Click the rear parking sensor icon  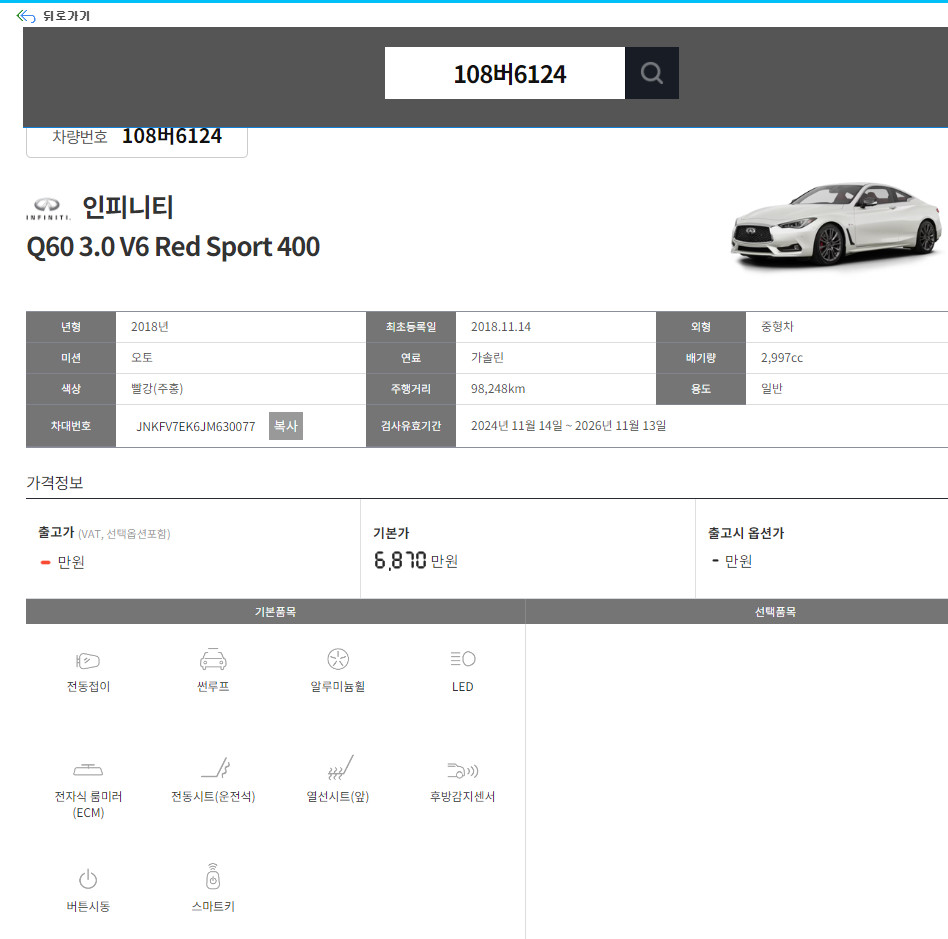point(462,769)
